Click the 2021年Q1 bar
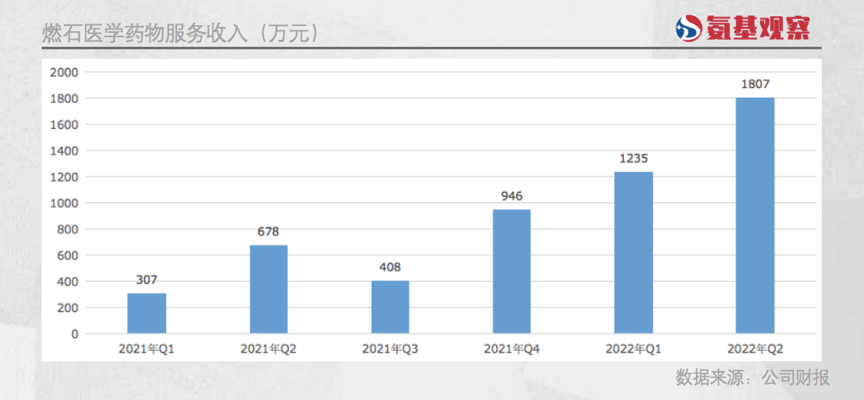Viewport: 864px width, 400px height. (147, 313)
